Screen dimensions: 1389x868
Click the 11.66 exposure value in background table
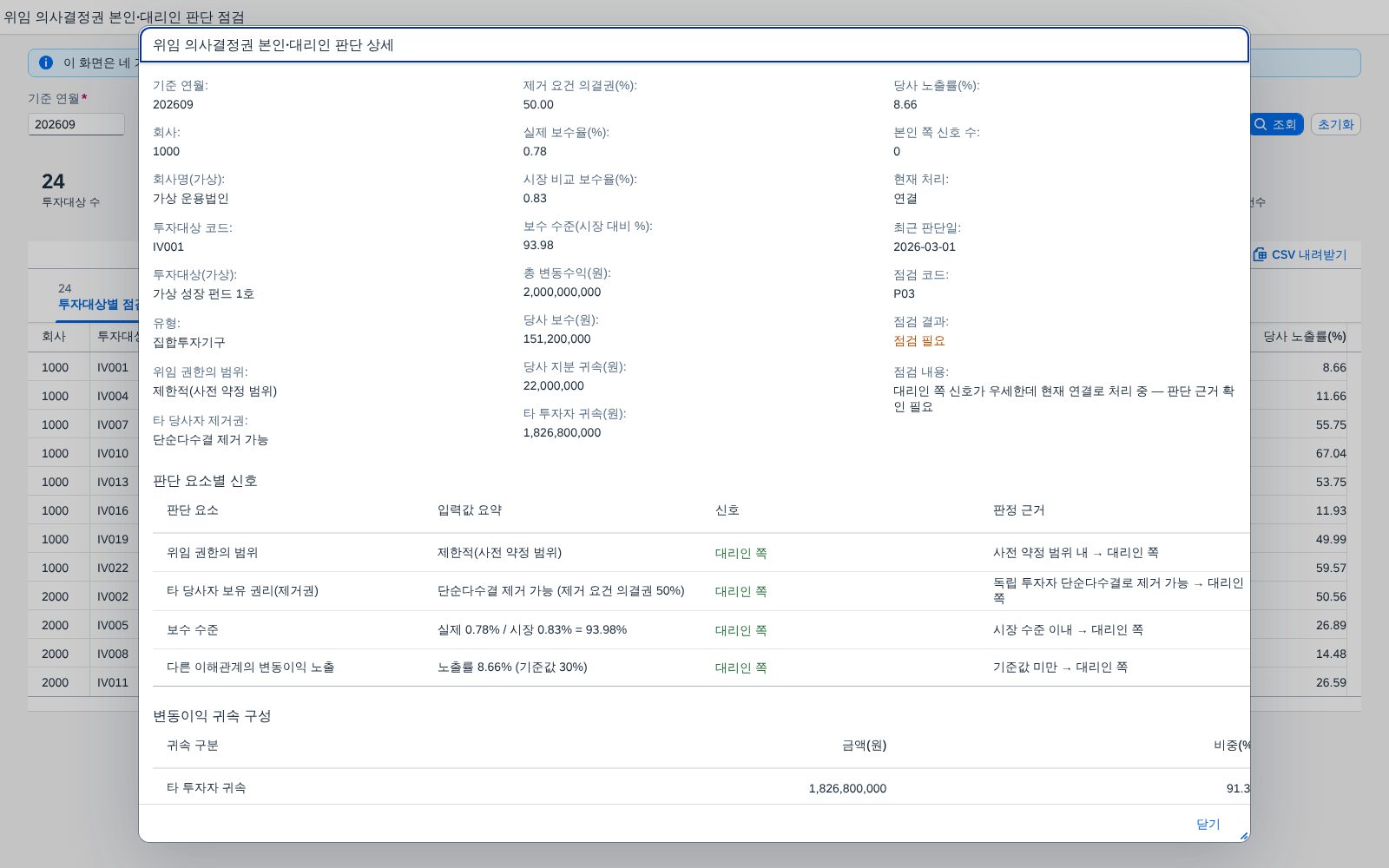1331,396
